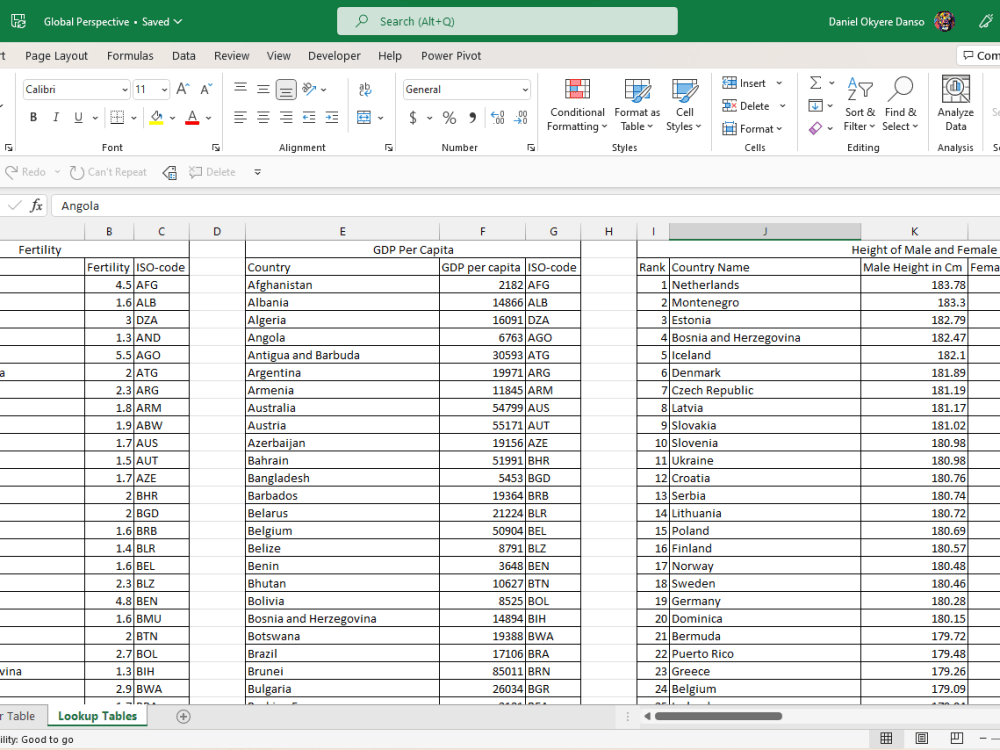
Task: Select the Lookup Tables sheet tab
Action: 97,716
